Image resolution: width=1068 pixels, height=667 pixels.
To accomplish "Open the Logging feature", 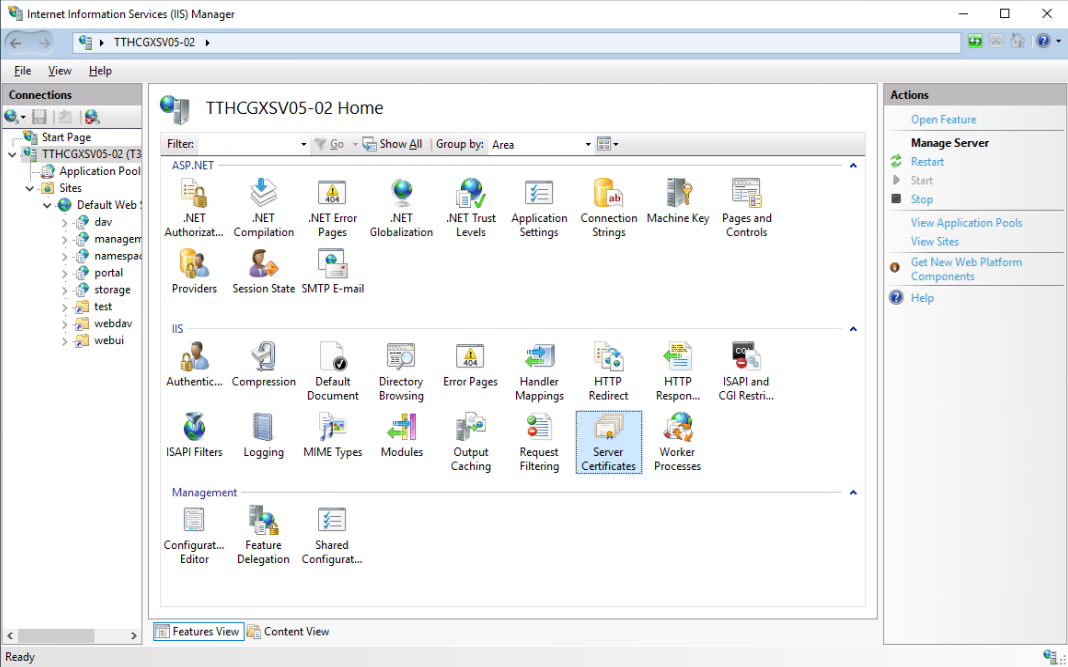I will tap(264, 435).
